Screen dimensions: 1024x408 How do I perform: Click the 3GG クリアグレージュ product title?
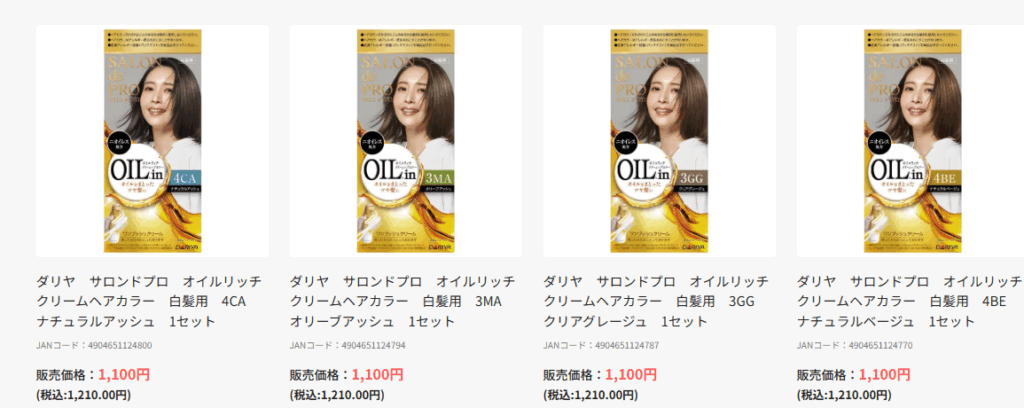[x=656, y=302]
